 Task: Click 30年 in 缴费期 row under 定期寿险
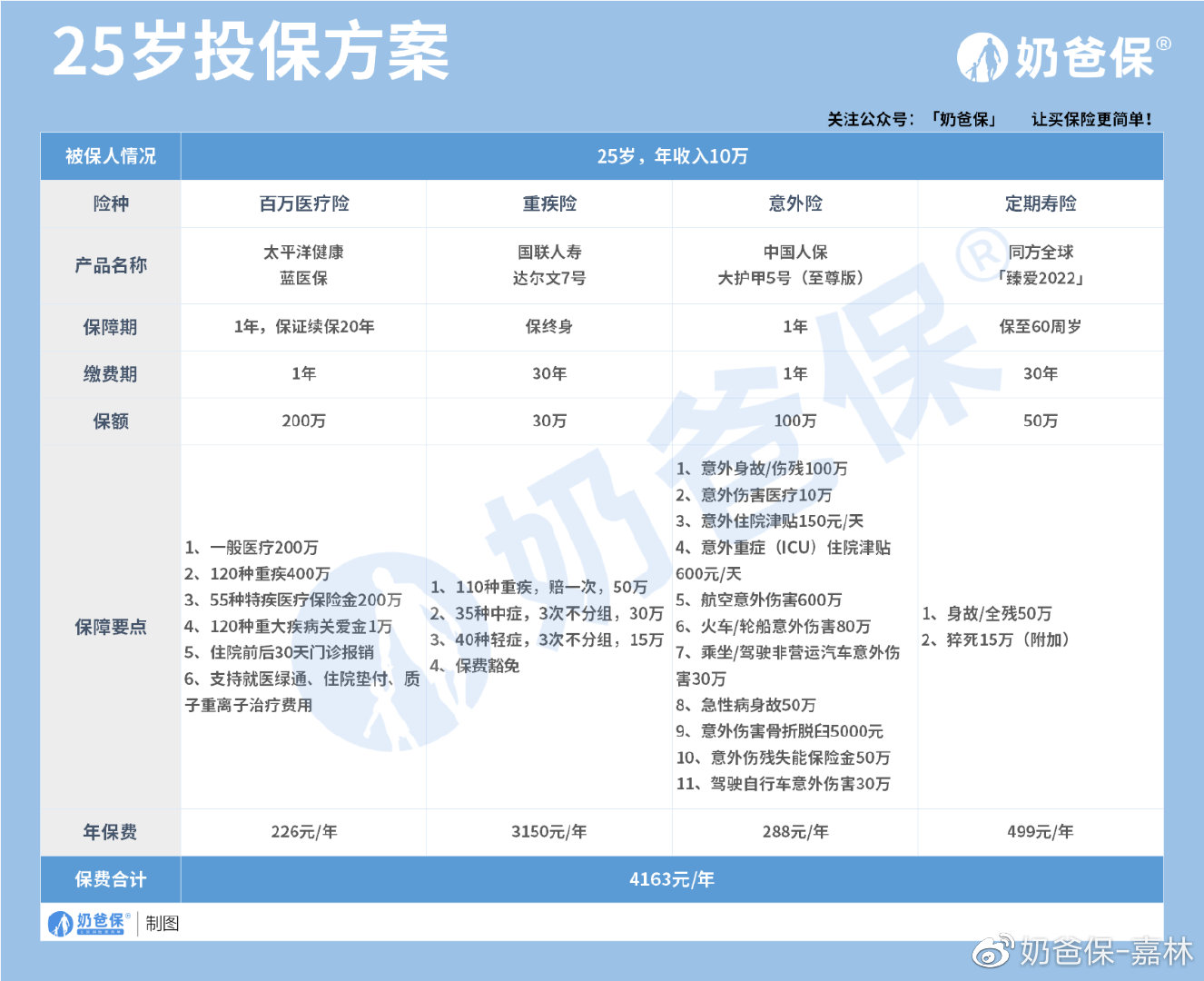pyautogui.click(x=1041, y=374)
